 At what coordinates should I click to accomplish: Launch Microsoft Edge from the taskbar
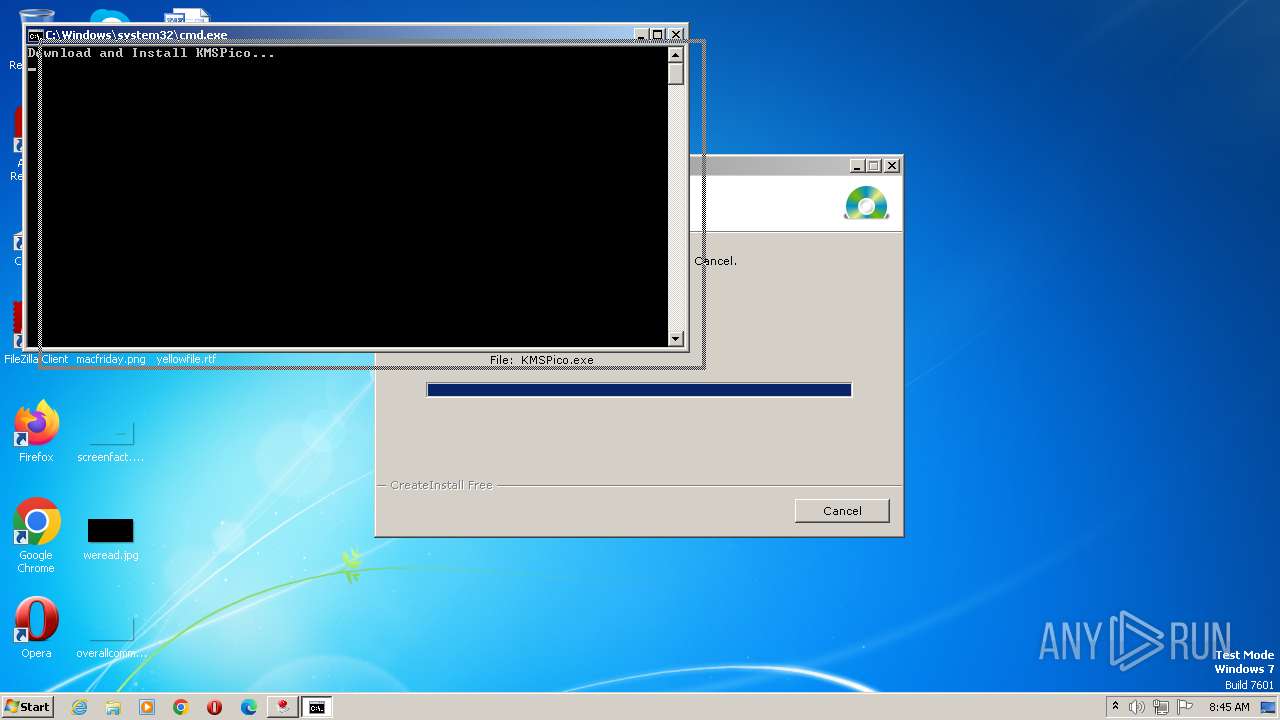249,707
